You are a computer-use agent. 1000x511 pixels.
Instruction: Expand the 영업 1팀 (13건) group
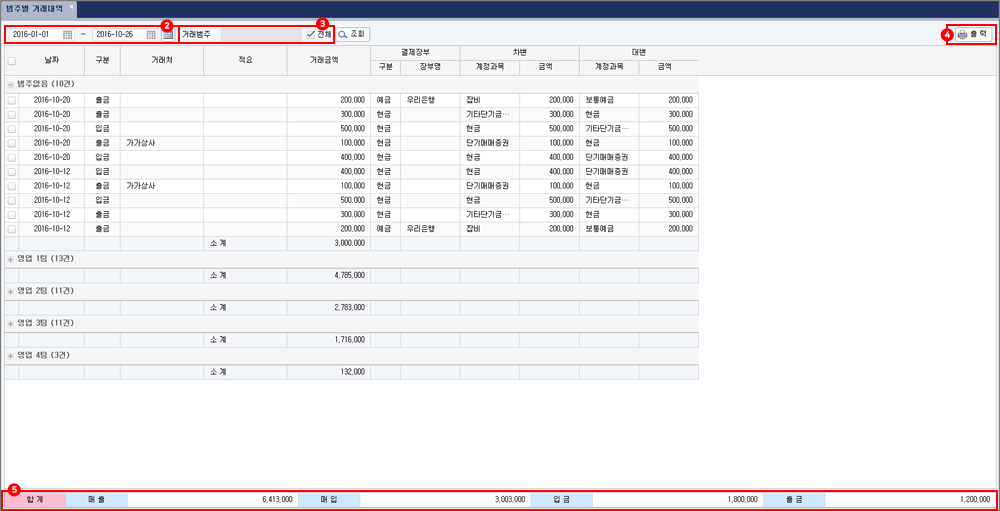(10, 258)
